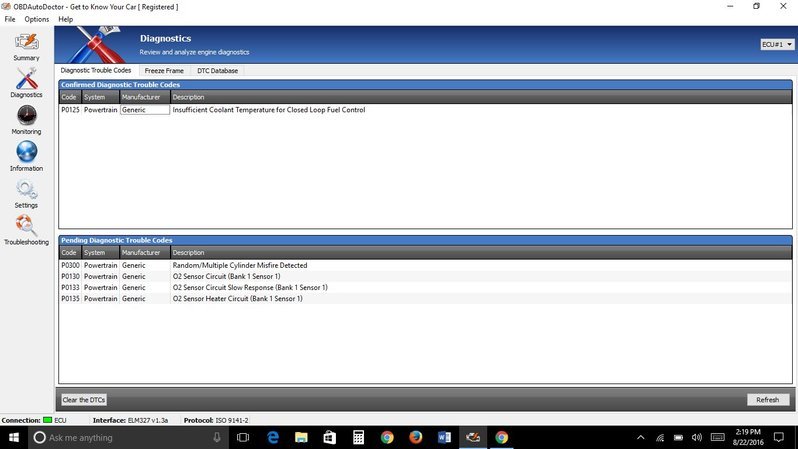Select Random/Multiple Cylinder Misfire Detected description

(x=240, y=265)
